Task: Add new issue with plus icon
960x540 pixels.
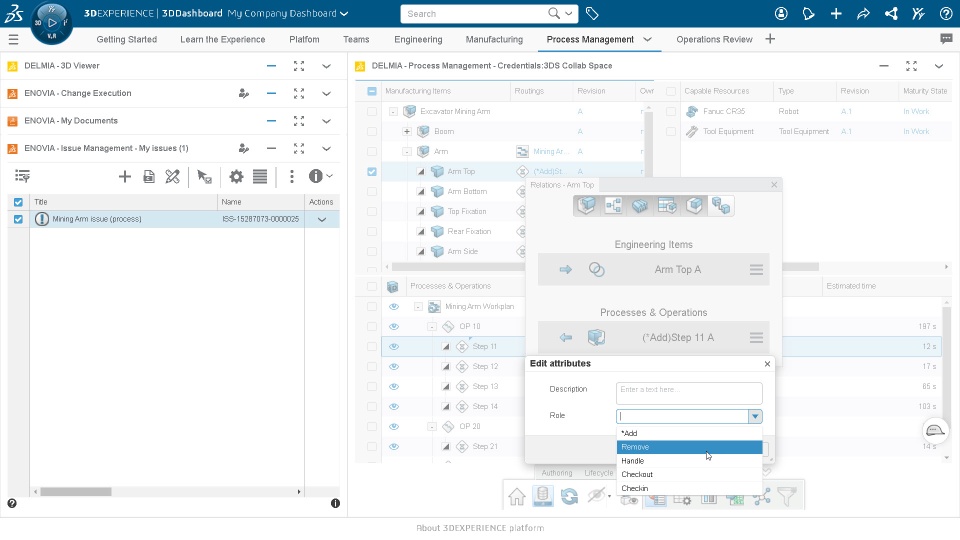Action: pyautogui.click(x=124, y=177)
